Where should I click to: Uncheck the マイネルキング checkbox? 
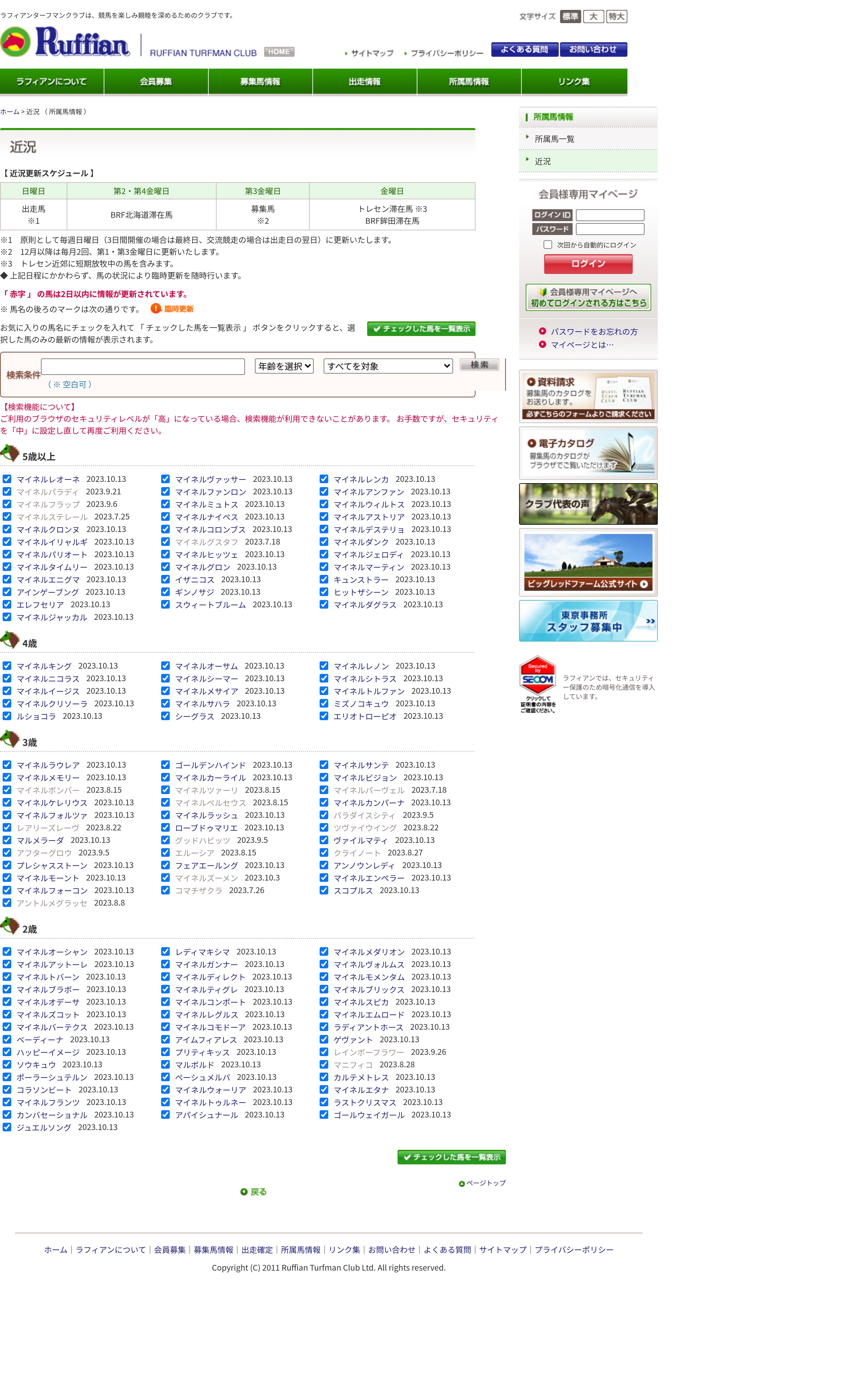7,666
